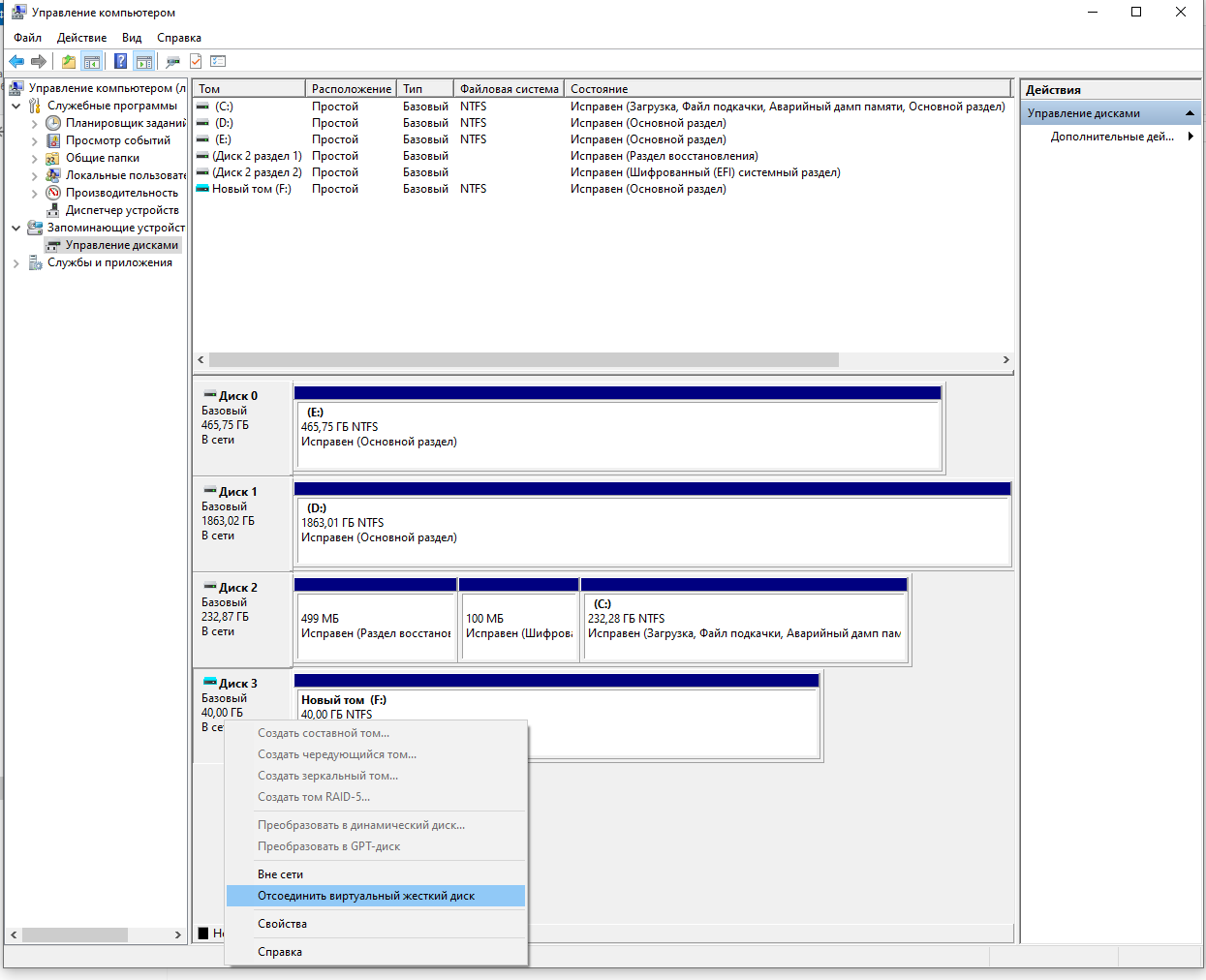Open the Справка menu in menu bar
This screenshot has width=1206, height=980.
point(179,38)
